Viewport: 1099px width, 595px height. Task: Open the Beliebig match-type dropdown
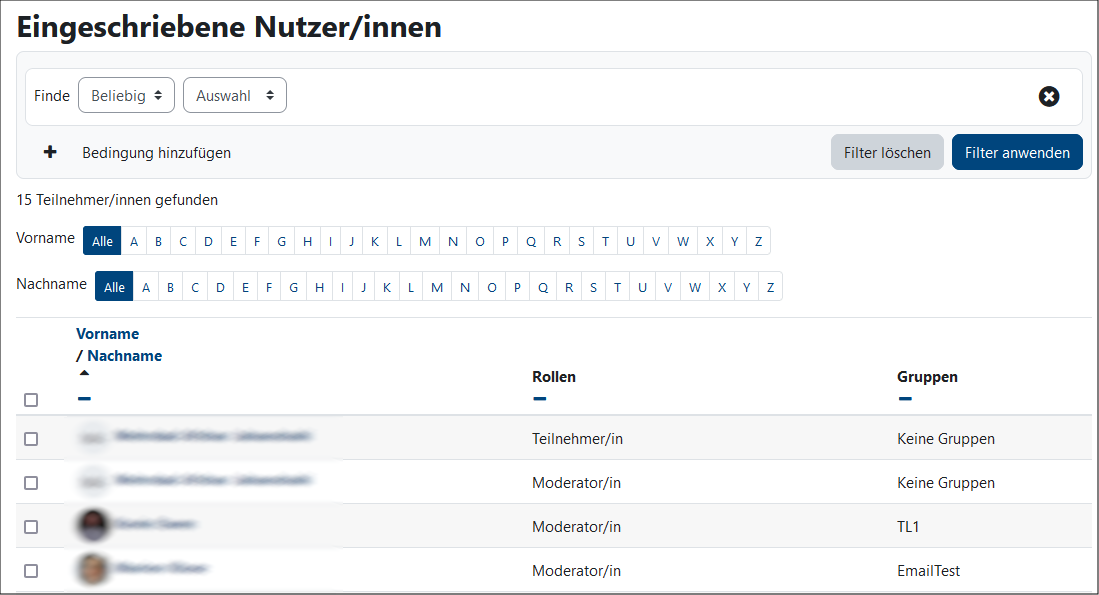pos(126,96)
